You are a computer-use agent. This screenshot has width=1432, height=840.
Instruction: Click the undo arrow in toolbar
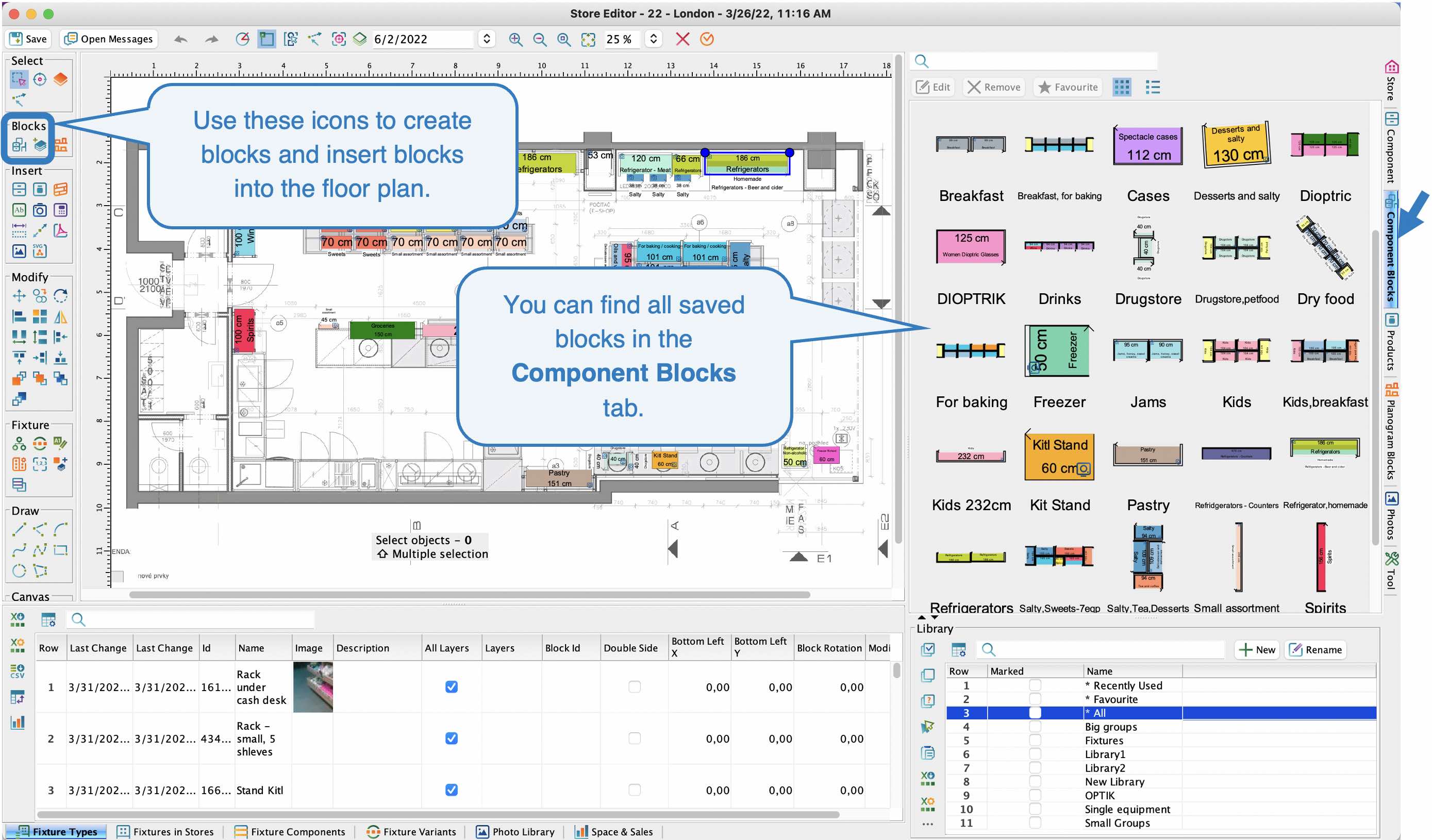point(181,39)
